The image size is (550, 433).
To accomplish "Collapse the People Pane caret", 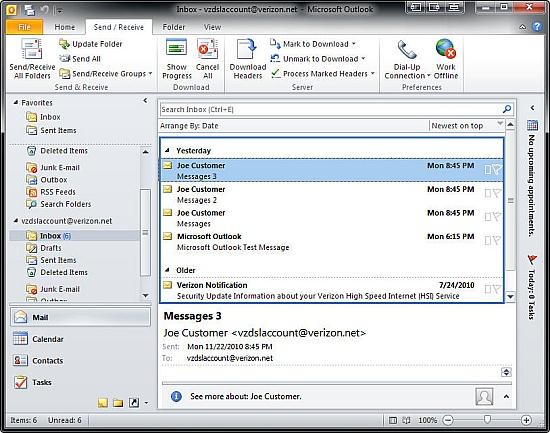I will (x=506, y=397).
